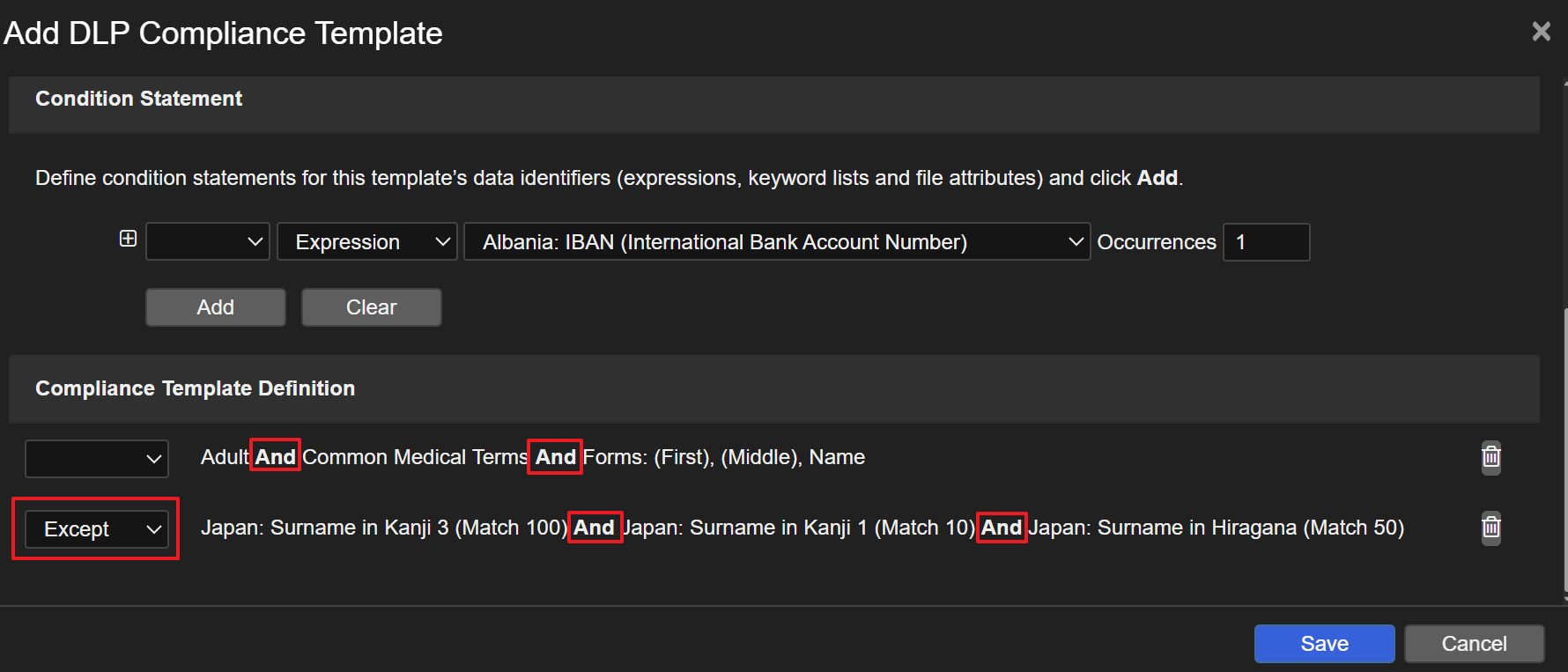The height and width of the screenshot is (672, 1568).
Task: Click the Occurrences number field
Action: (x=1266, y=241)
